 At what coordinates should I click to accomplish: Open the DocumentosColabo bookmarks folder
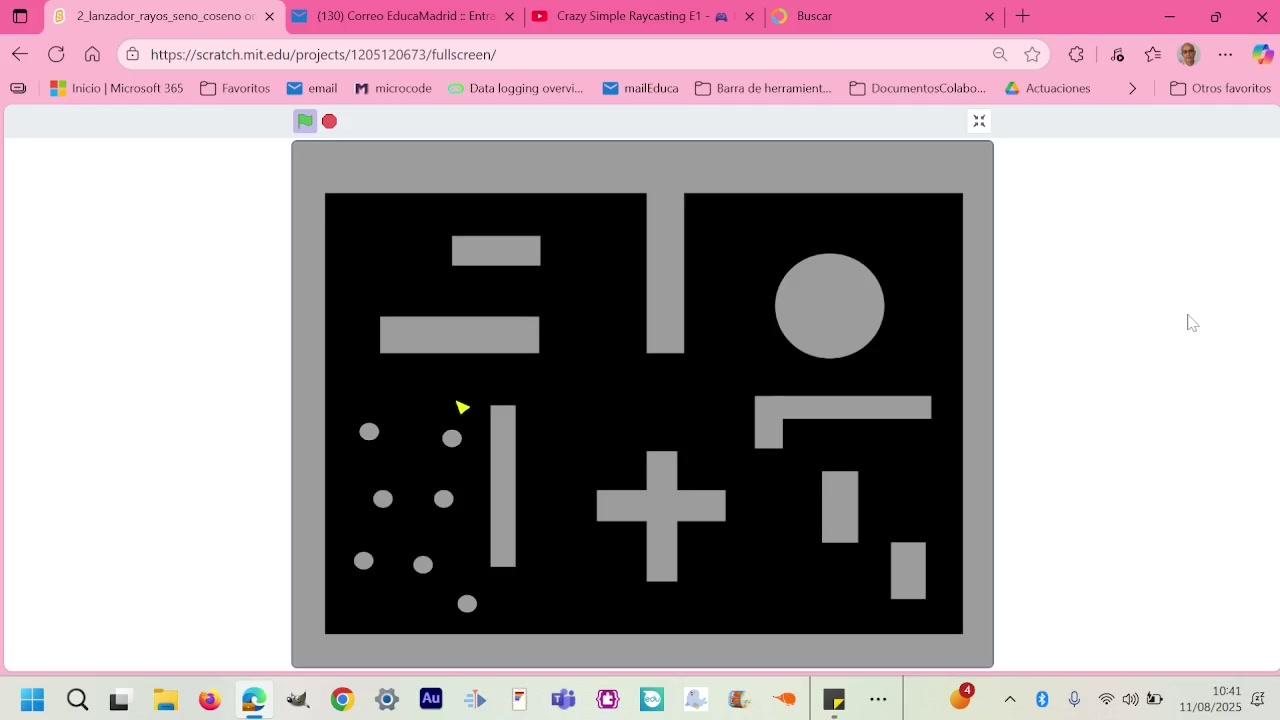918,88
